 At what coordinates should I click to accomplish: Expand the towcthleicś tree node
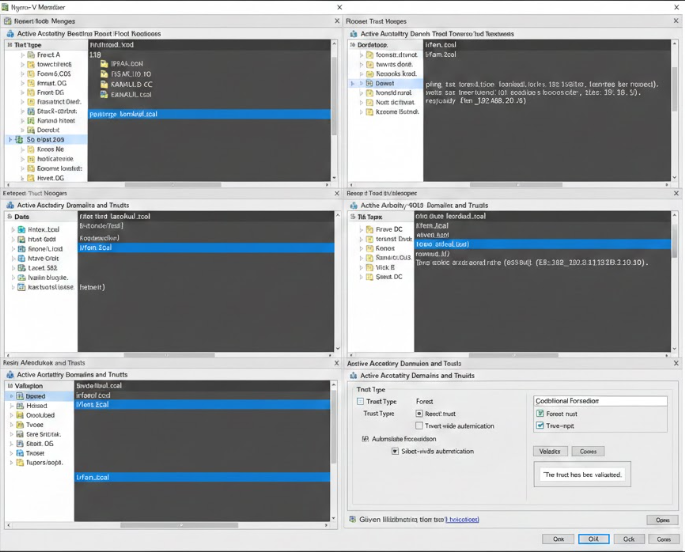point(22,64)
